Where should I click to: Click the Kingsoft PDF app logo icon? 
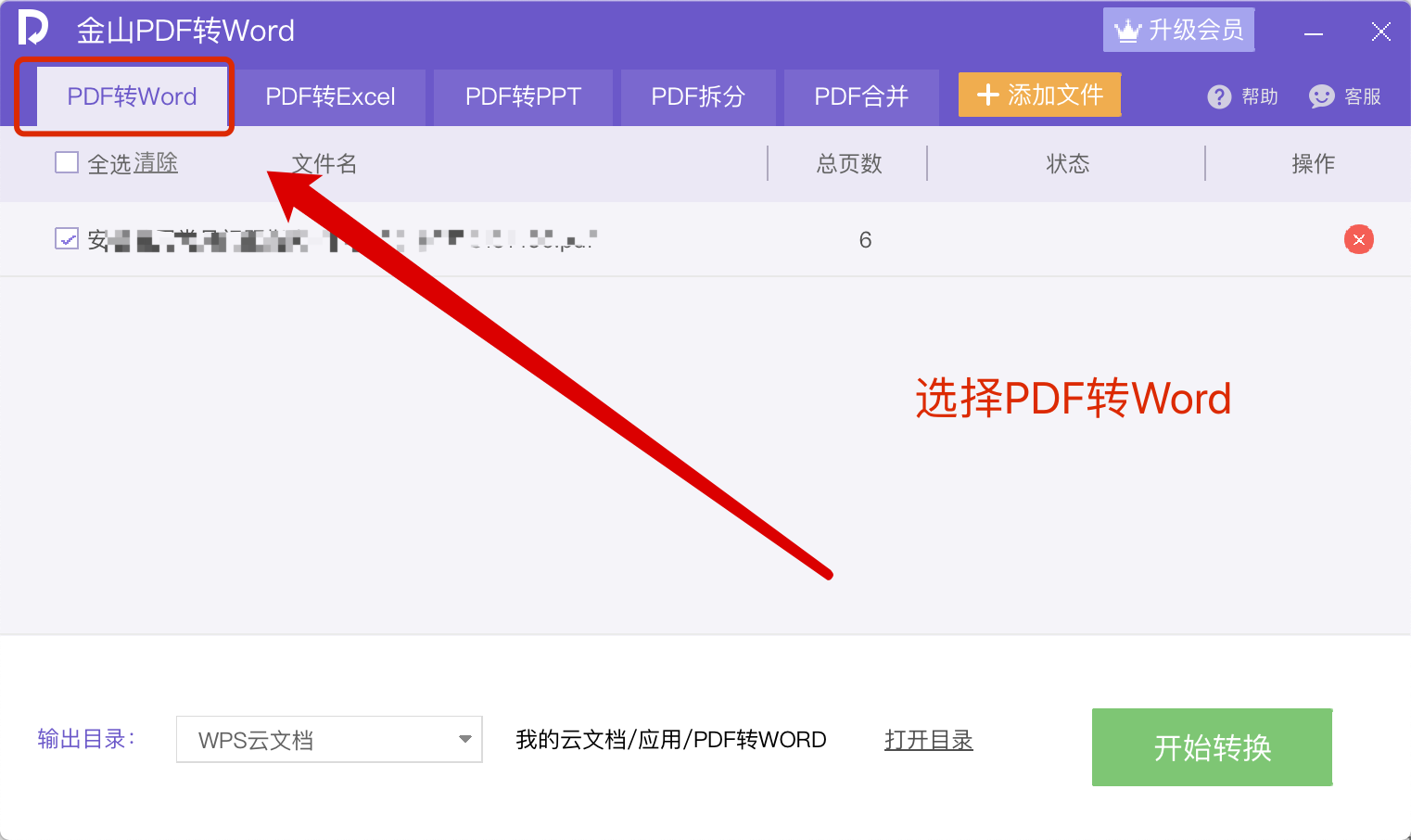32,28
